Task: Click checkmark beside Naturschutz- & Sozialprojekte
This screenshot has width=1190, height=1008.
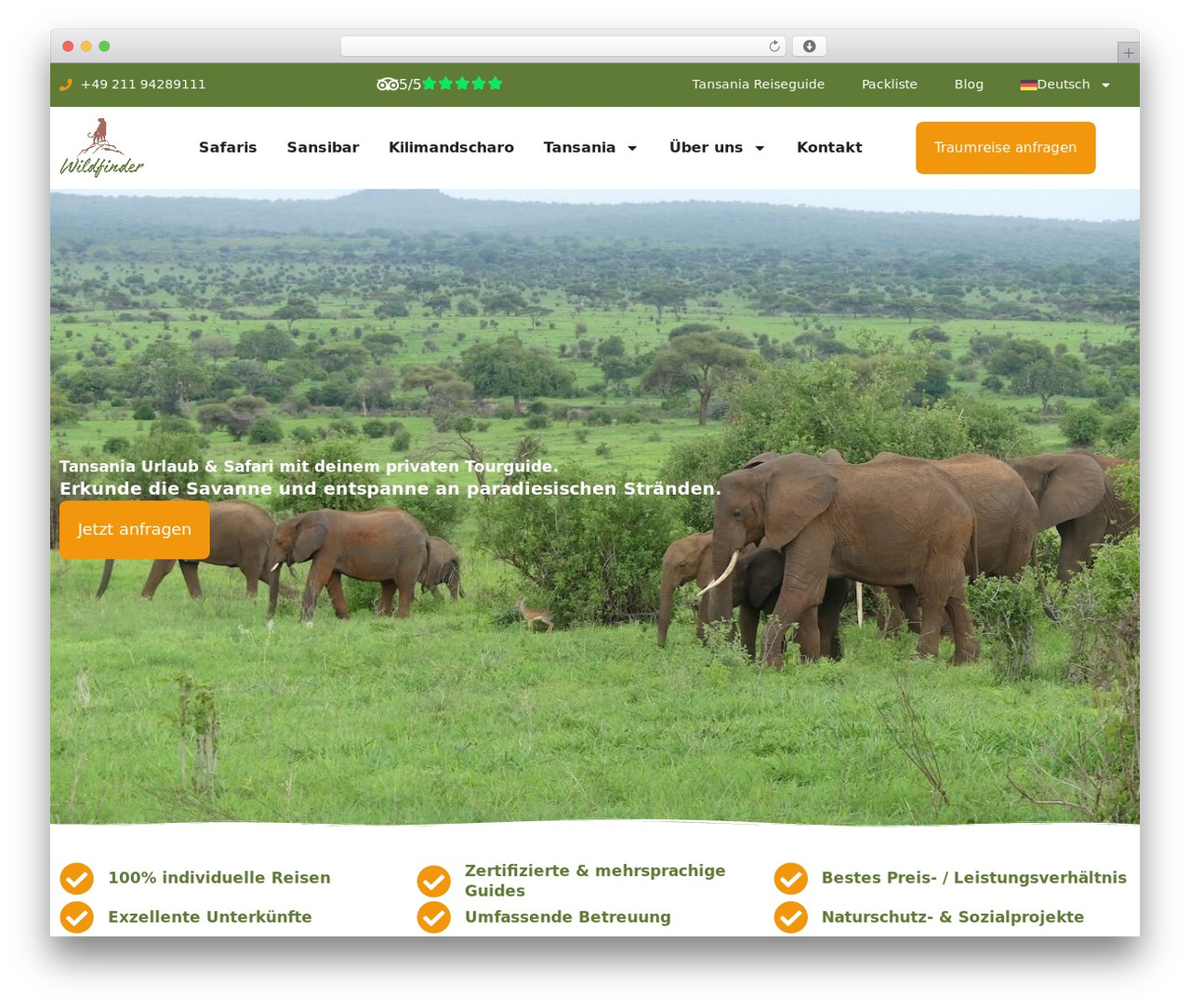Action: click(x=790, y=917)
